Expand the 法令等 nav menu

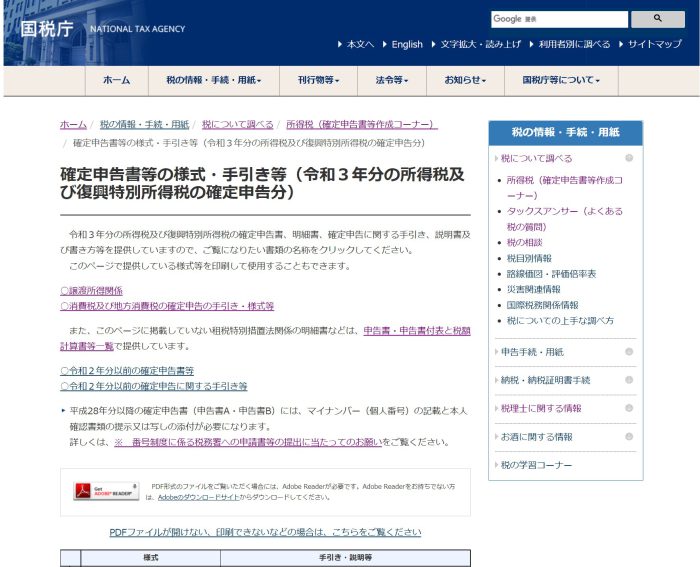click(x=392, y=80)
